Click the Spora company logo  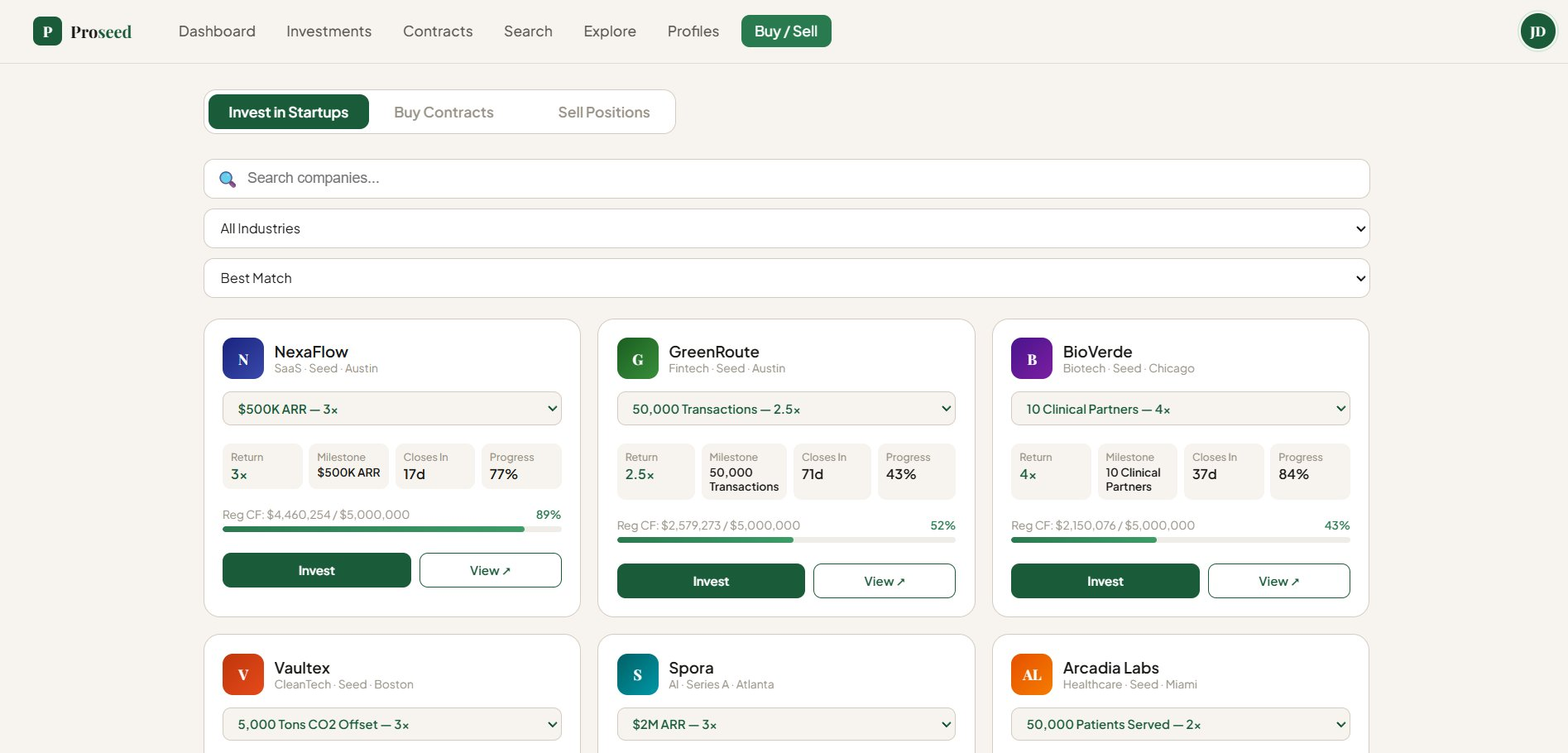pyautogui.click(x=638, y=674)
